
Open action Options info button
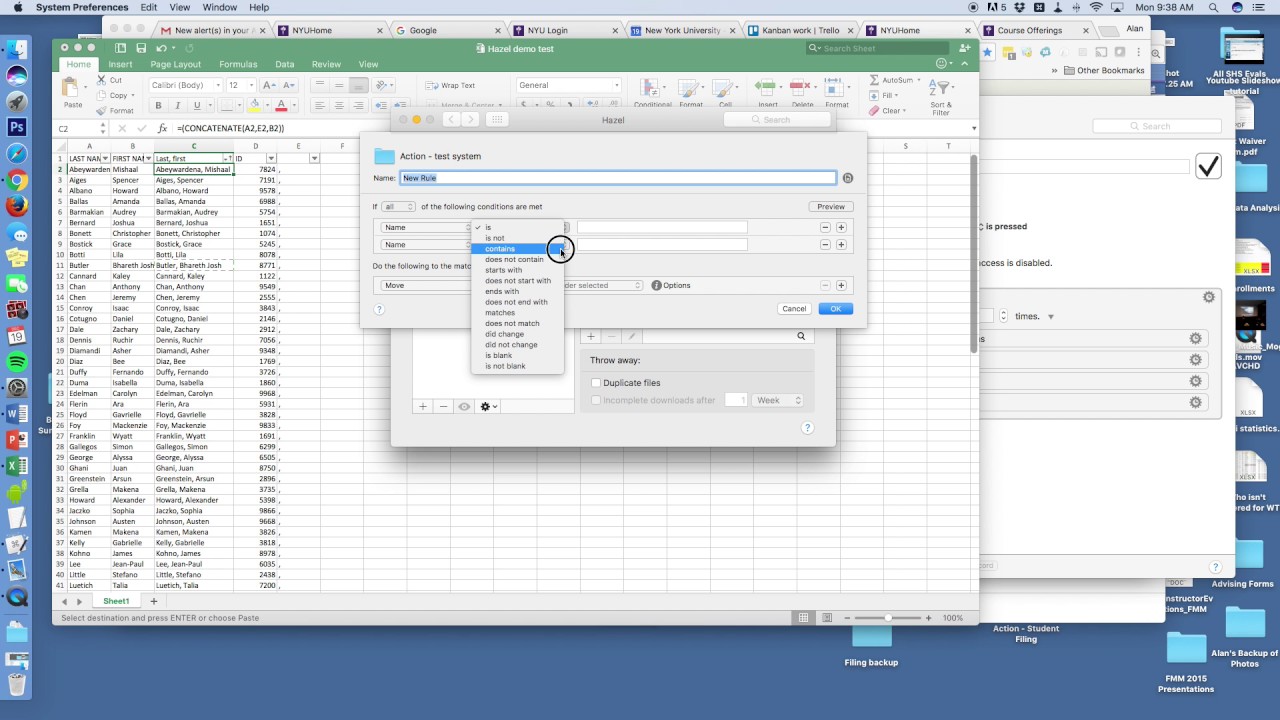click(x=657, y=285)
